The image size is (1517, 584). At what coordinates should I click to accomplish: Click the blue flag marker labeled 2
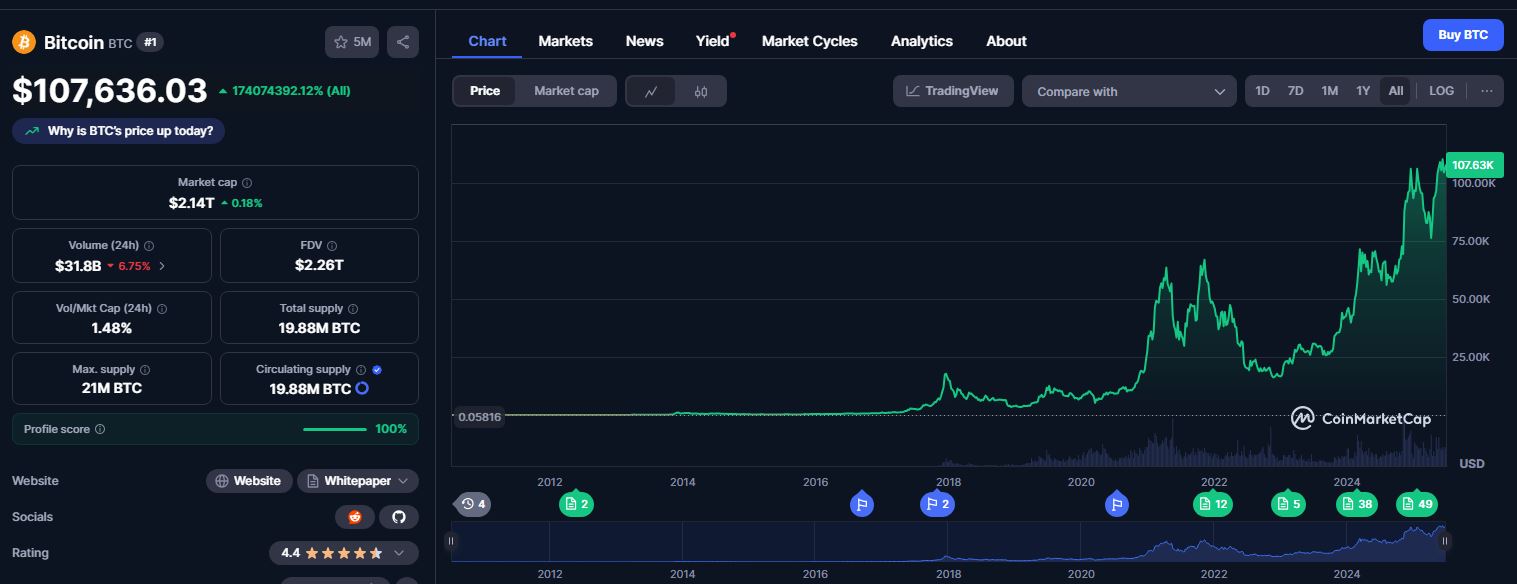[x=937, y=504]
